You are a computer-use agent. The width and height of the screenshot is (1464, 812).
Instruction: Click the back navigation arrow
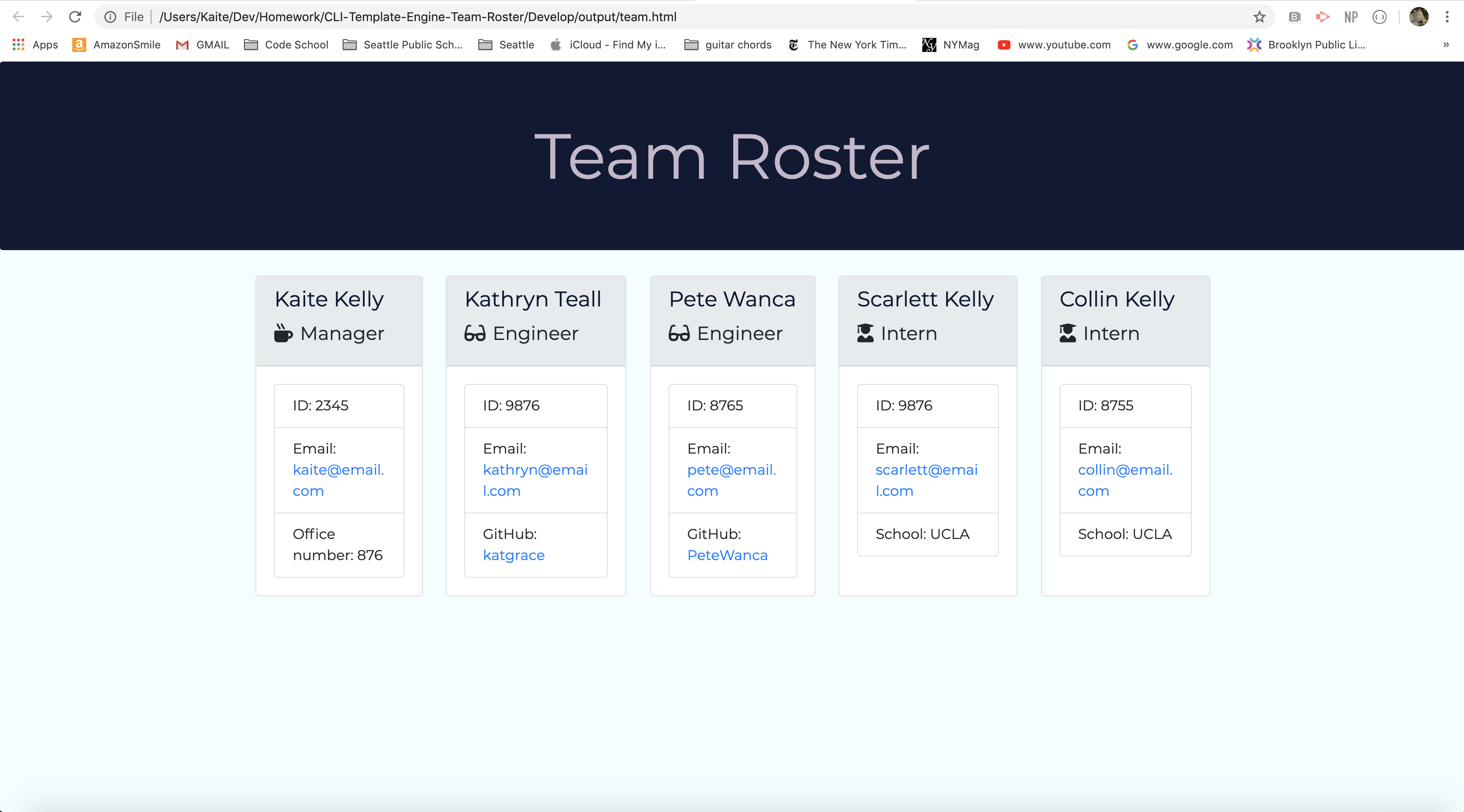pyautogui.click(x=19, y=16)
